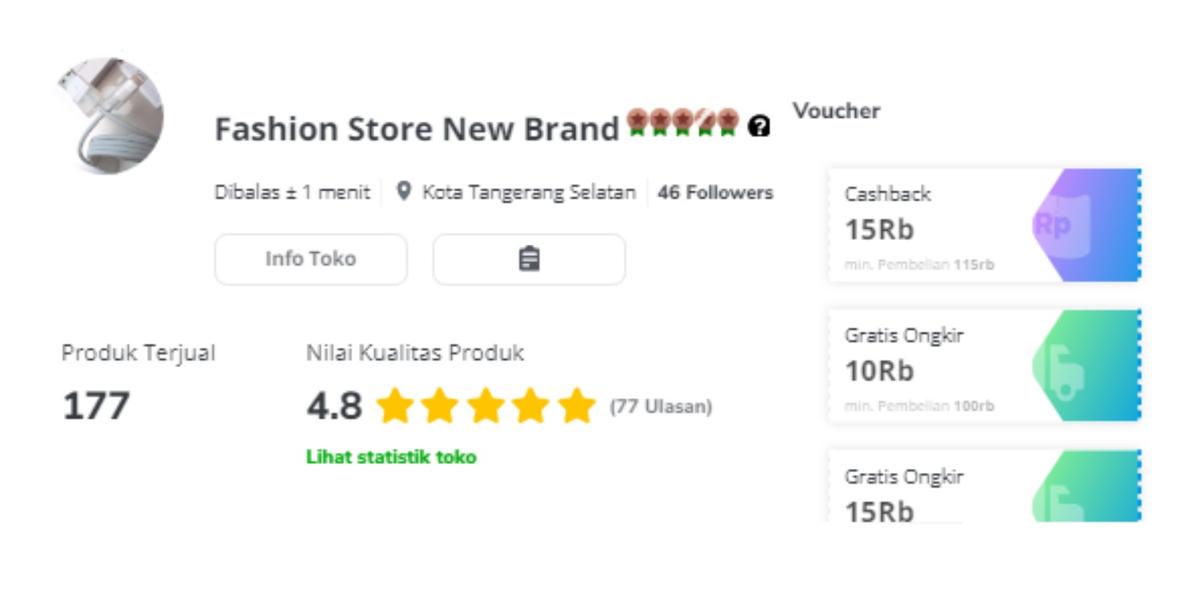Screen dimensions: 1200x600
Task: Select the Cashback 15Rb voucher card
Action: click(930, 225)
